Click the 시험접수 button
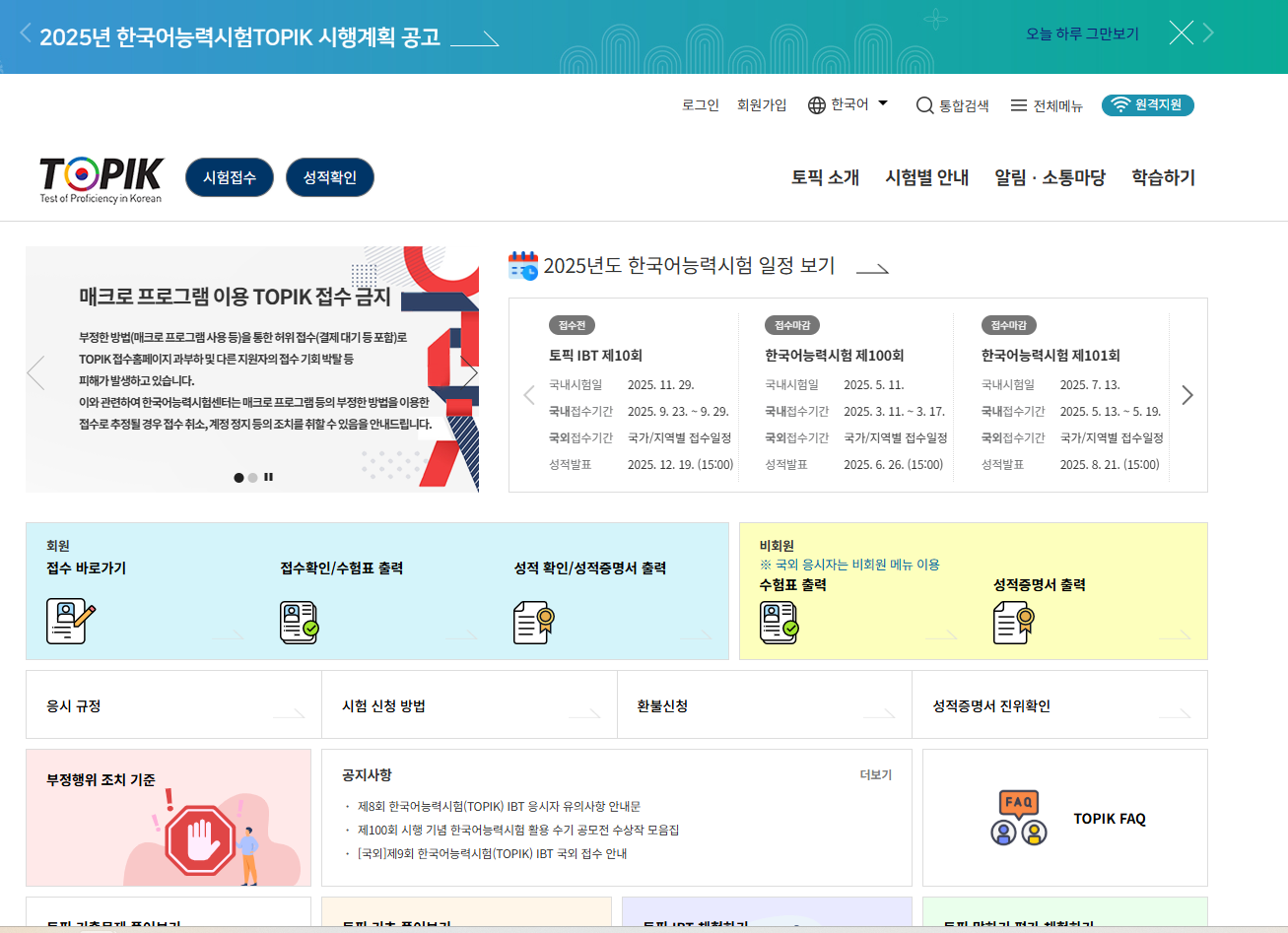The image size is (1288, 933). (230, 177)
